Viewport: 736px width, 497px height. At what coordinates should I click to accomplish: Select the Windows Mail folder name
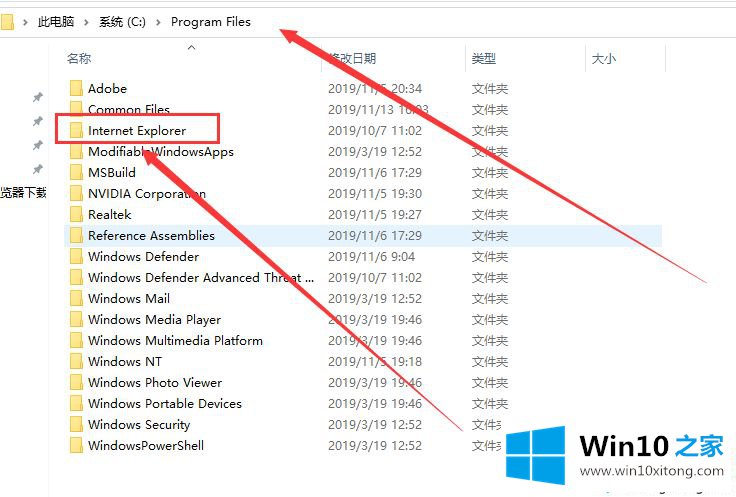click(129, 298)
